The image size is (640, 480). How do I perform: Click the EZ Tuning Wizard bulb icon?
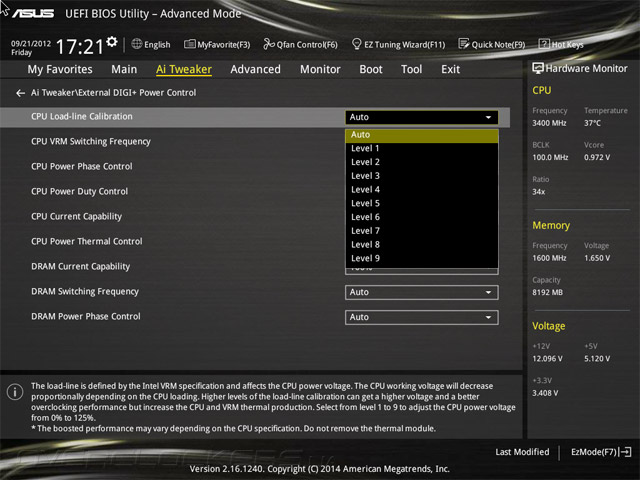point(356,44)
